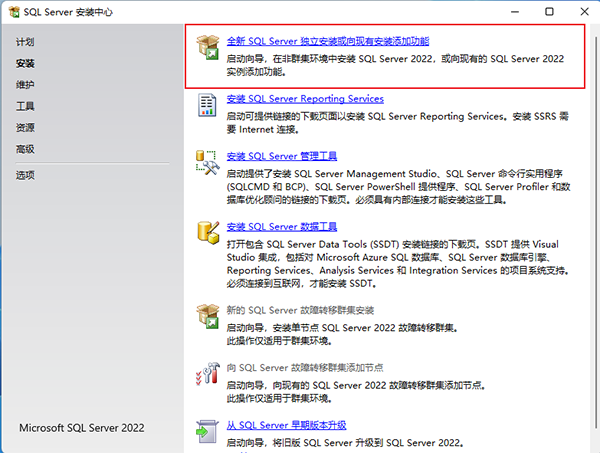Screen dimensions: 600x453
Task: Click the Reporting Services description mentioning SSRS
Action: click(x=398, y=123)
